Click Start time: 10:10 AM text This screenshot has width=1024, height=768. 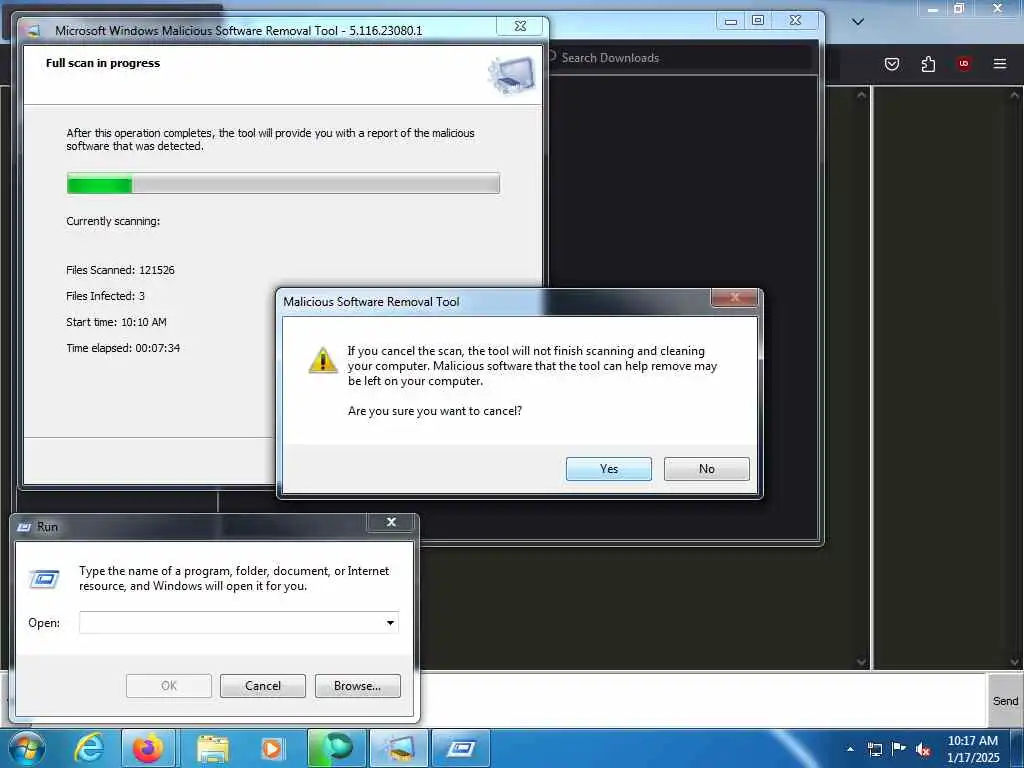[x=116, y=322]
